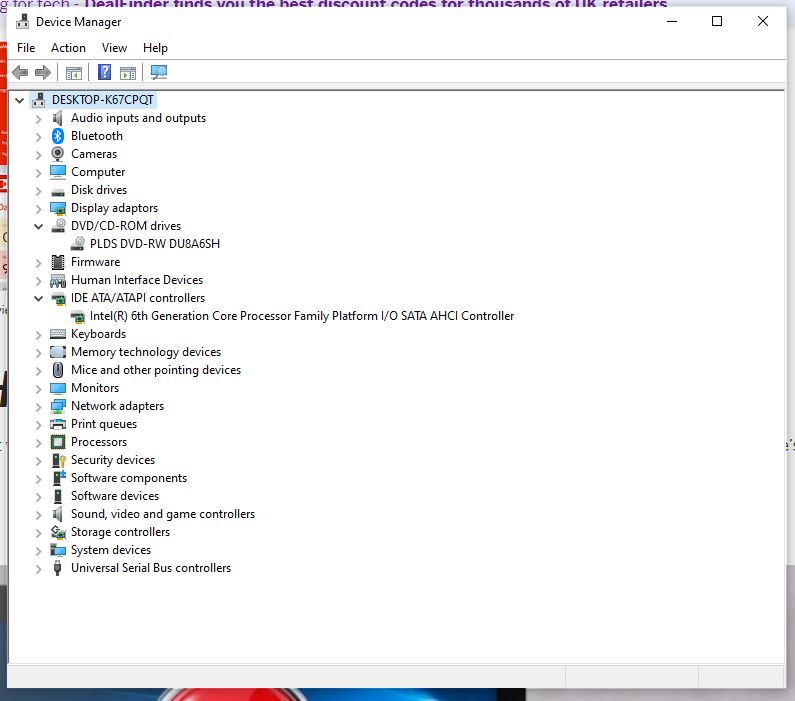Expand the Processors node arrow

pos(39,443)
